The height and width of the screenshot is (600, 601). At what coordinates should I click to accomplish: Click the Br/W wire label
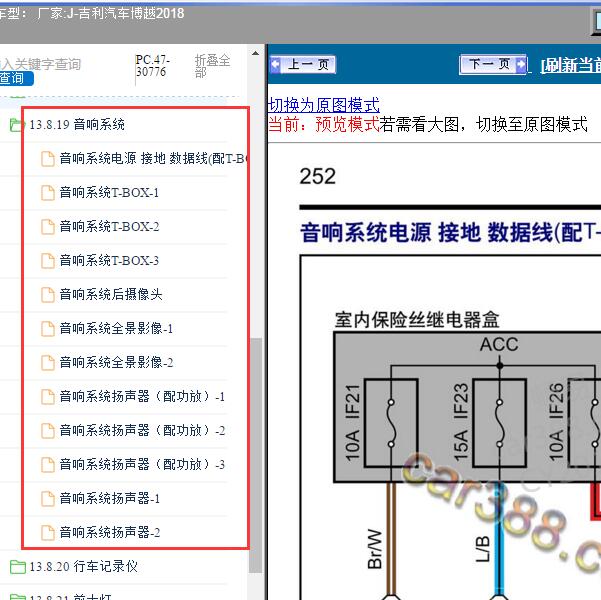375,549
